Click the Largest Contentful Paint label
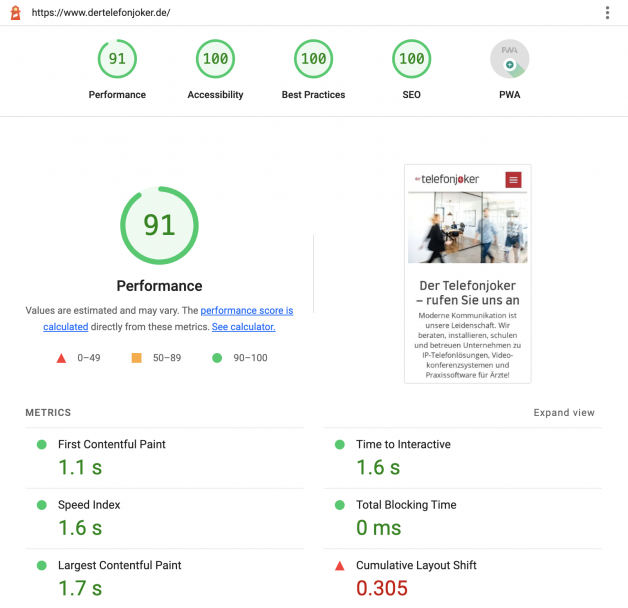 pos(120,566)
